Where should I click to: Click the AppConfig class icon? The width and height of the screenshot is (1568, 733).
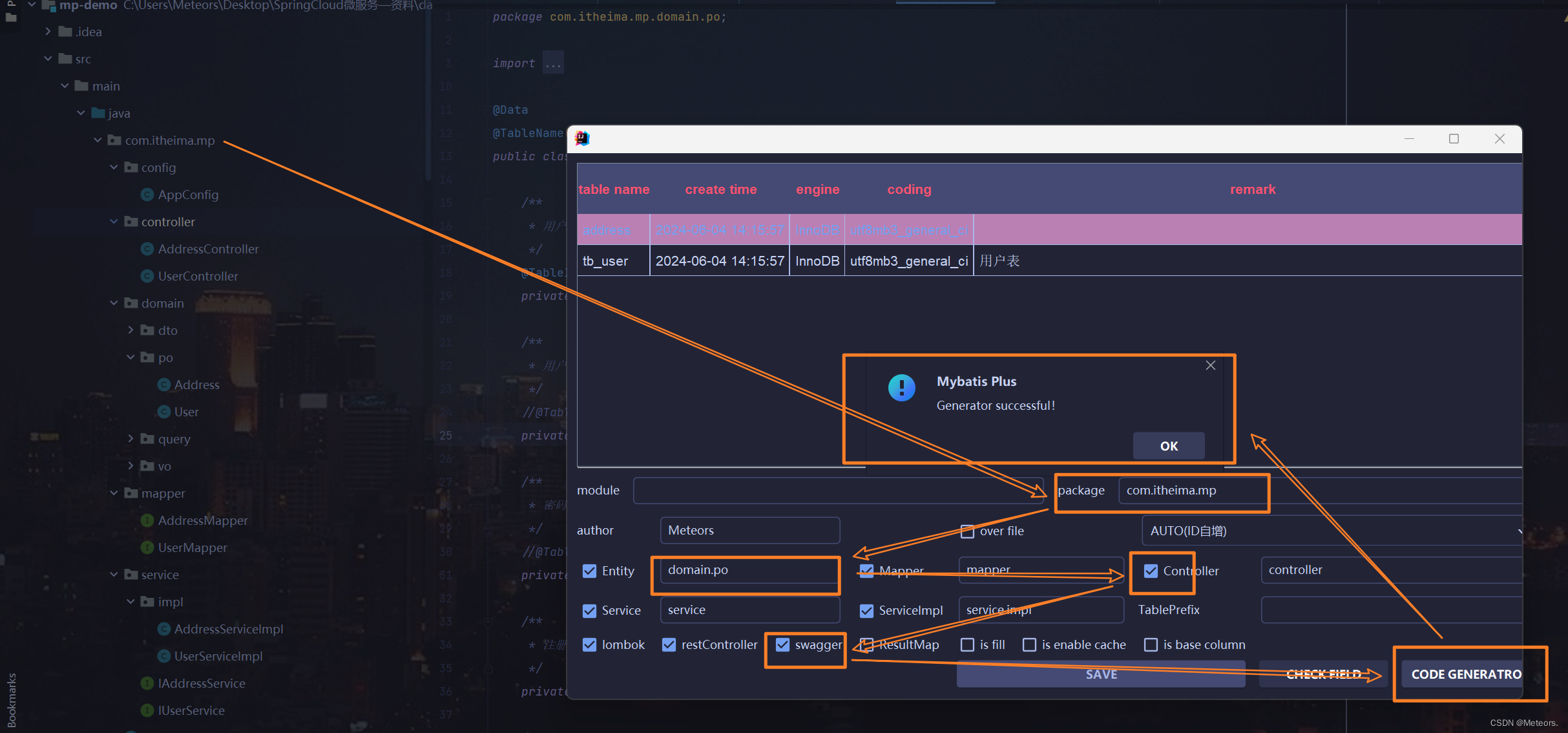[x=147, y=195]
